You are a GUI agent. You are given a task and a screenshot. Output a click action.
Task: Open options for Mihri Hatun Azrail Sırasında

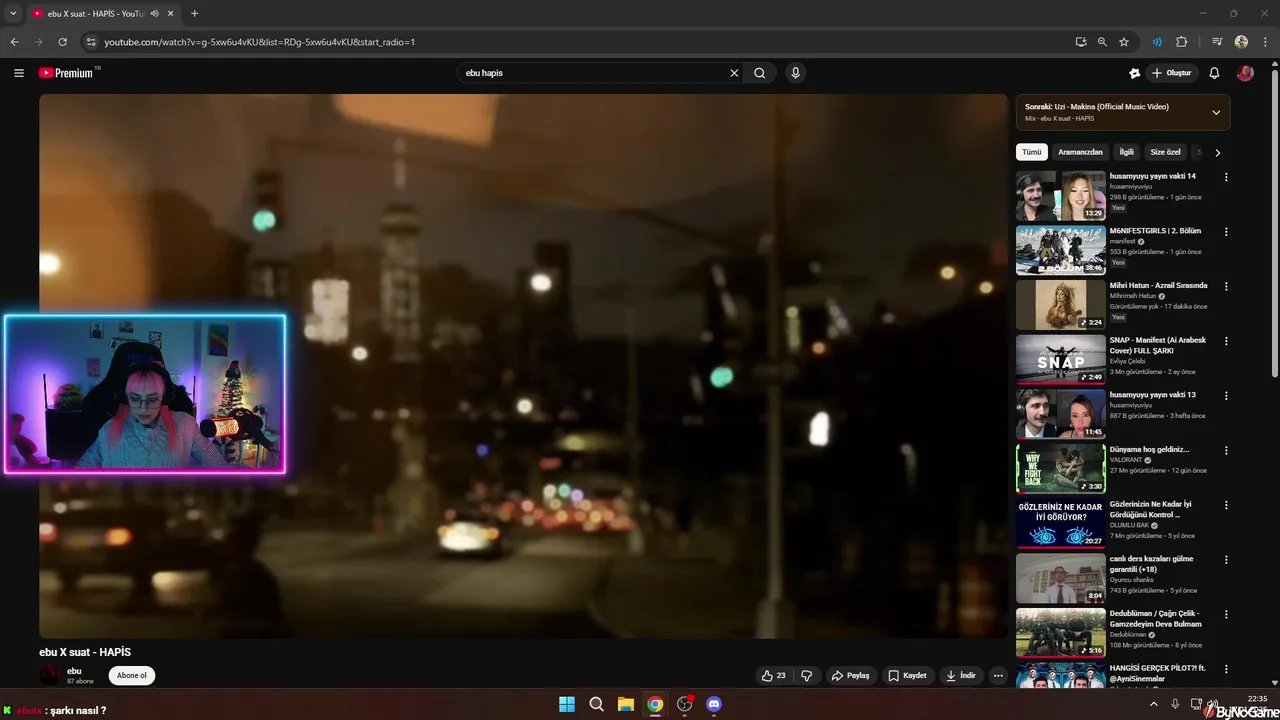click(1226, 286)
